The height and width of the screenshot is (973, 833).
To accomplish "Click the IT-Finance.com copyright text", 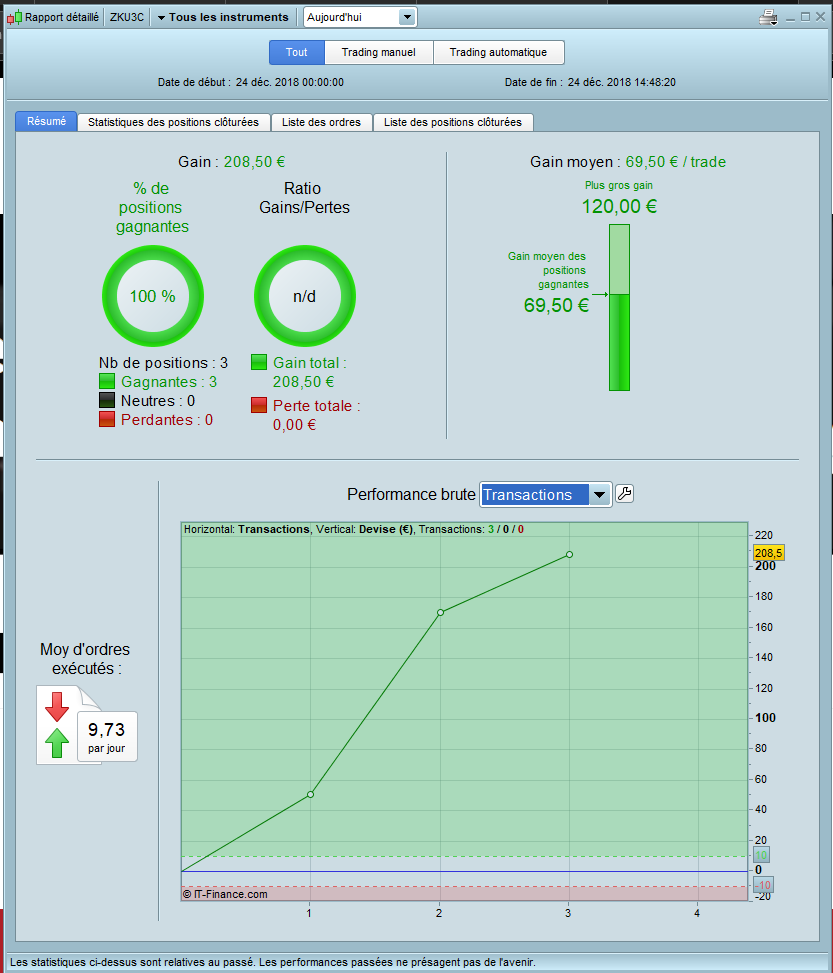I will click(225, 894).
